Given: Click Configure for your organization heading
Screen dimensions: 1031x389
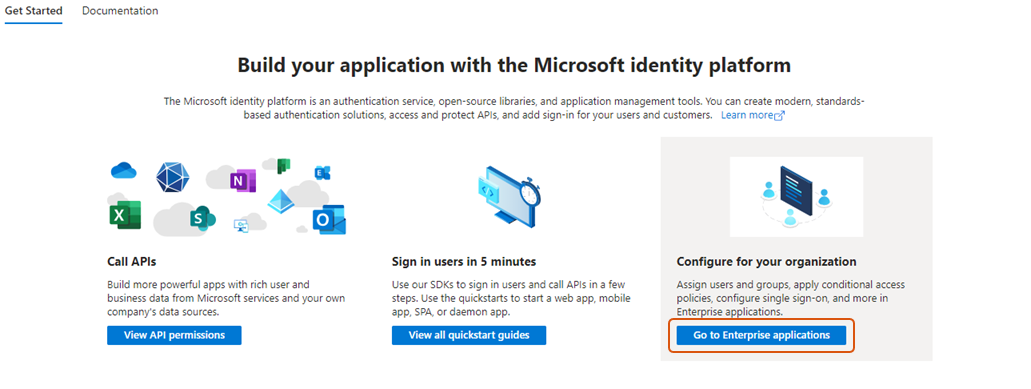Looking at the screenshot, I should 767,262.
